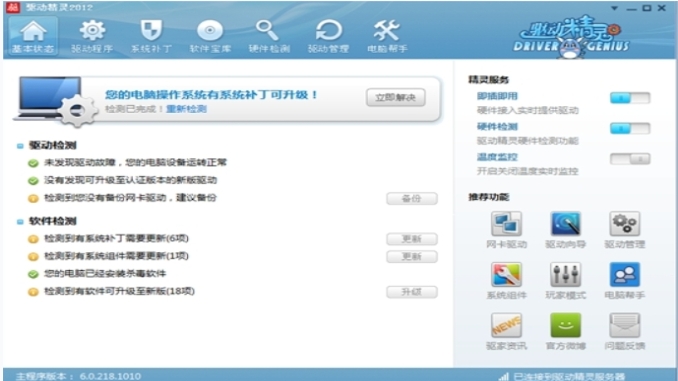This screenshot has height=381, width=678.
Task: Click the 已连接到驱动精灵服务器 status text
Action: (569, 377)
